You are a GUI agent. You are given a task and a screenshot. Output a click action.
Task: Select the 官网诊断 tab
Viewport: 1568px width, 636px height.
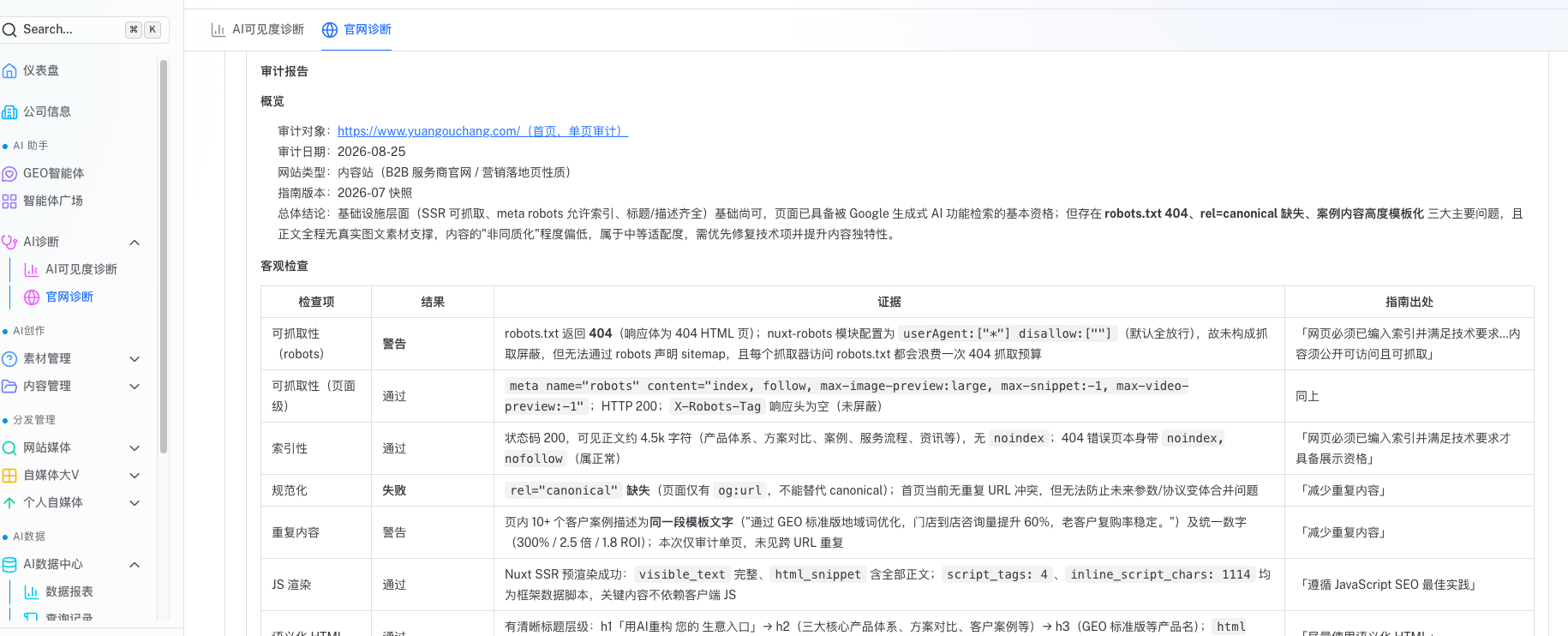coord(356,29)
